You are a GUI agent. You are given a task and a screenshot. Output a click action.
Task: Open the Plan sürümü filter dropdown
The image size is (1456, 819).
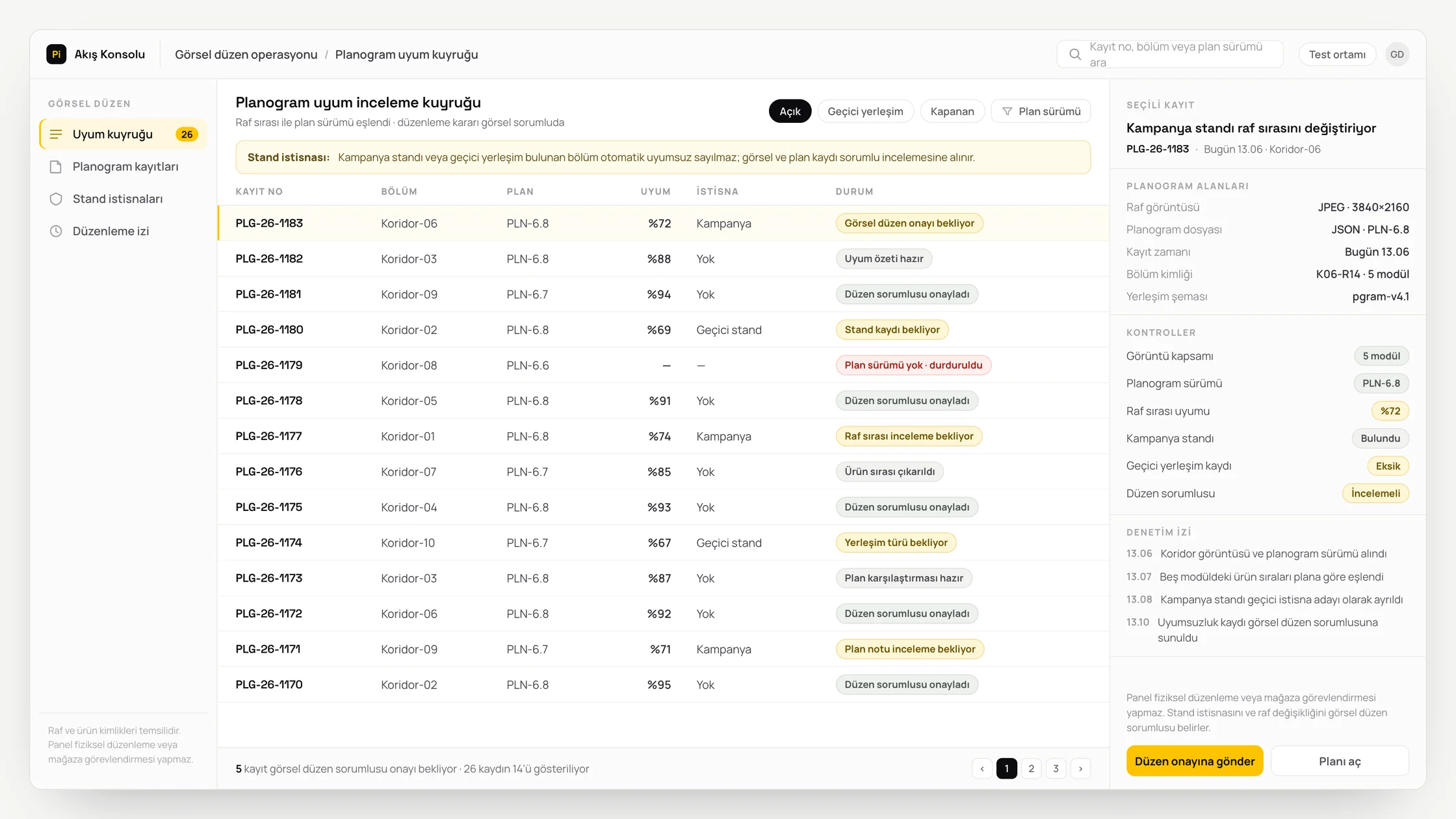(1041, 111)
